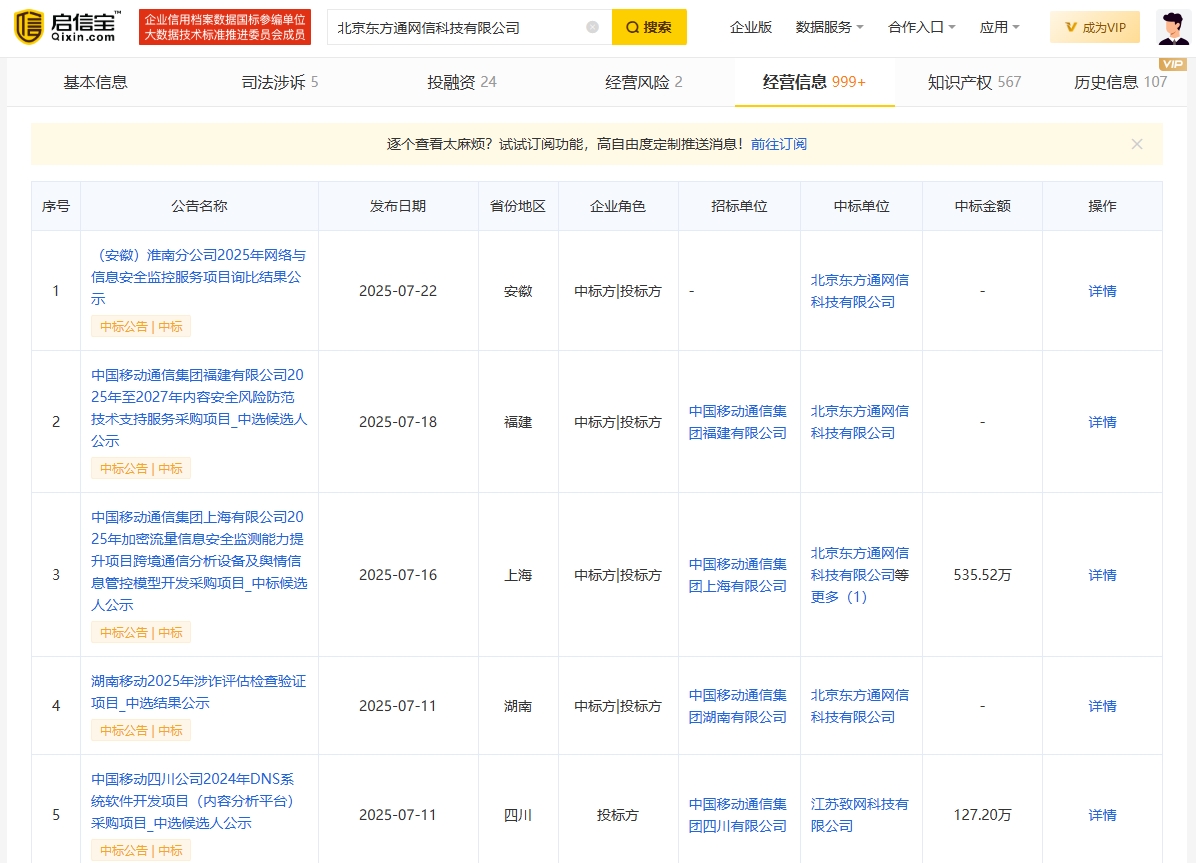The height and width of the screenshot is (863, 1196).
Task: Select the 127.20万 amount cell
Action: [x=982, y=815]
